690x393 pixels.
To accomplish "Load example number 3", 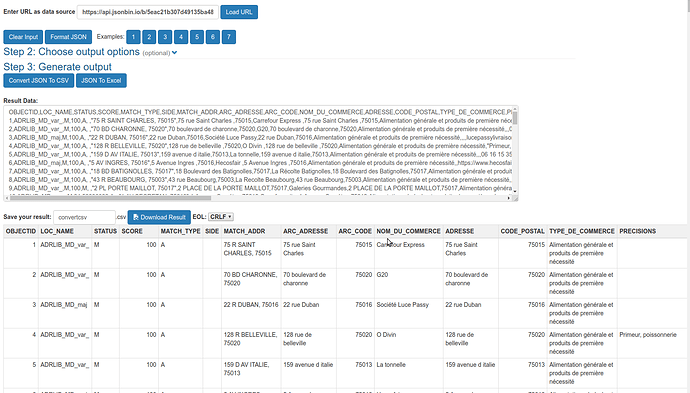I will pos(165,37).
